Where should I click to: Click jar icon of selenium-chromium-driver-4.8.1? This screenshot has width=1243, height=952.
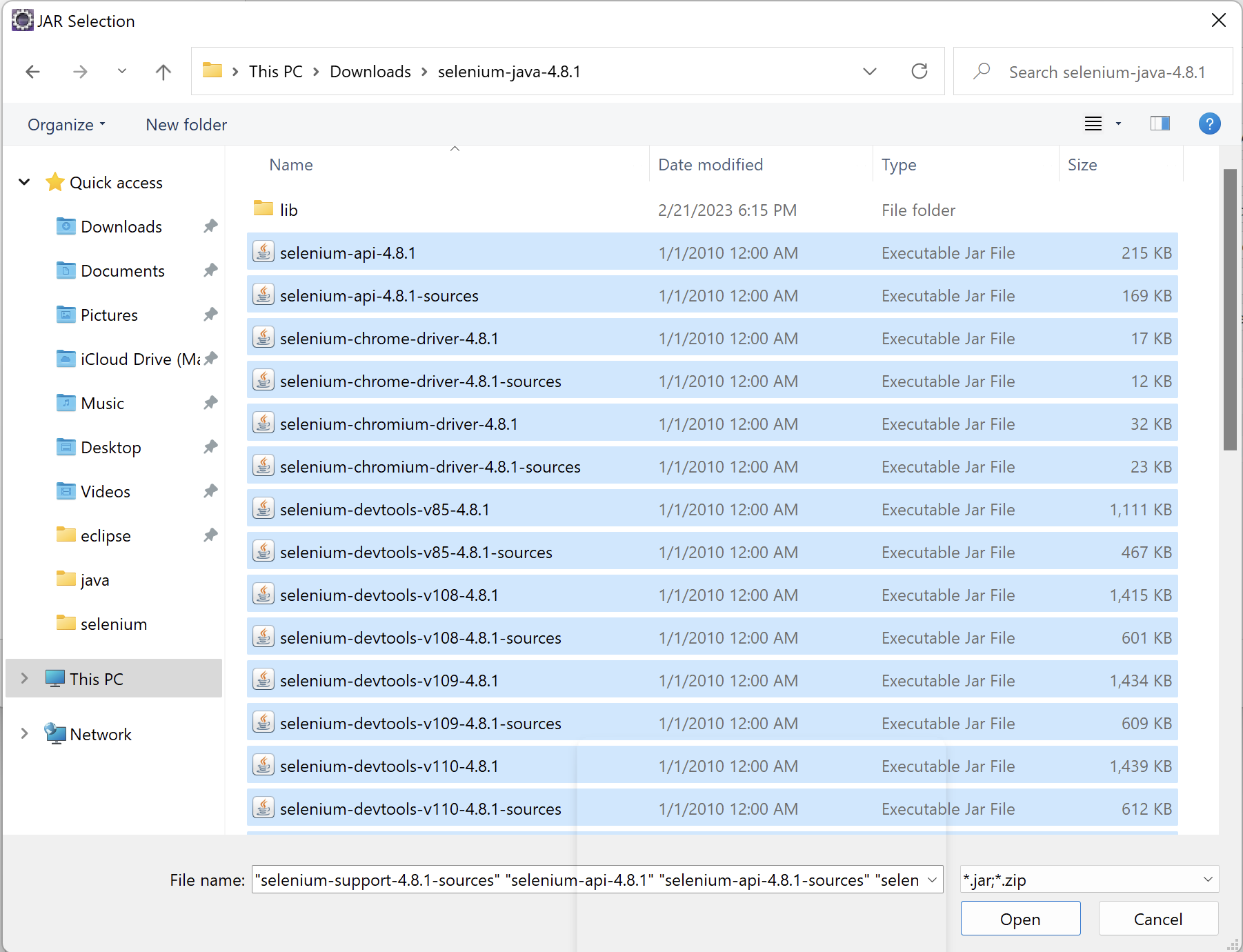tap(263, 423)
